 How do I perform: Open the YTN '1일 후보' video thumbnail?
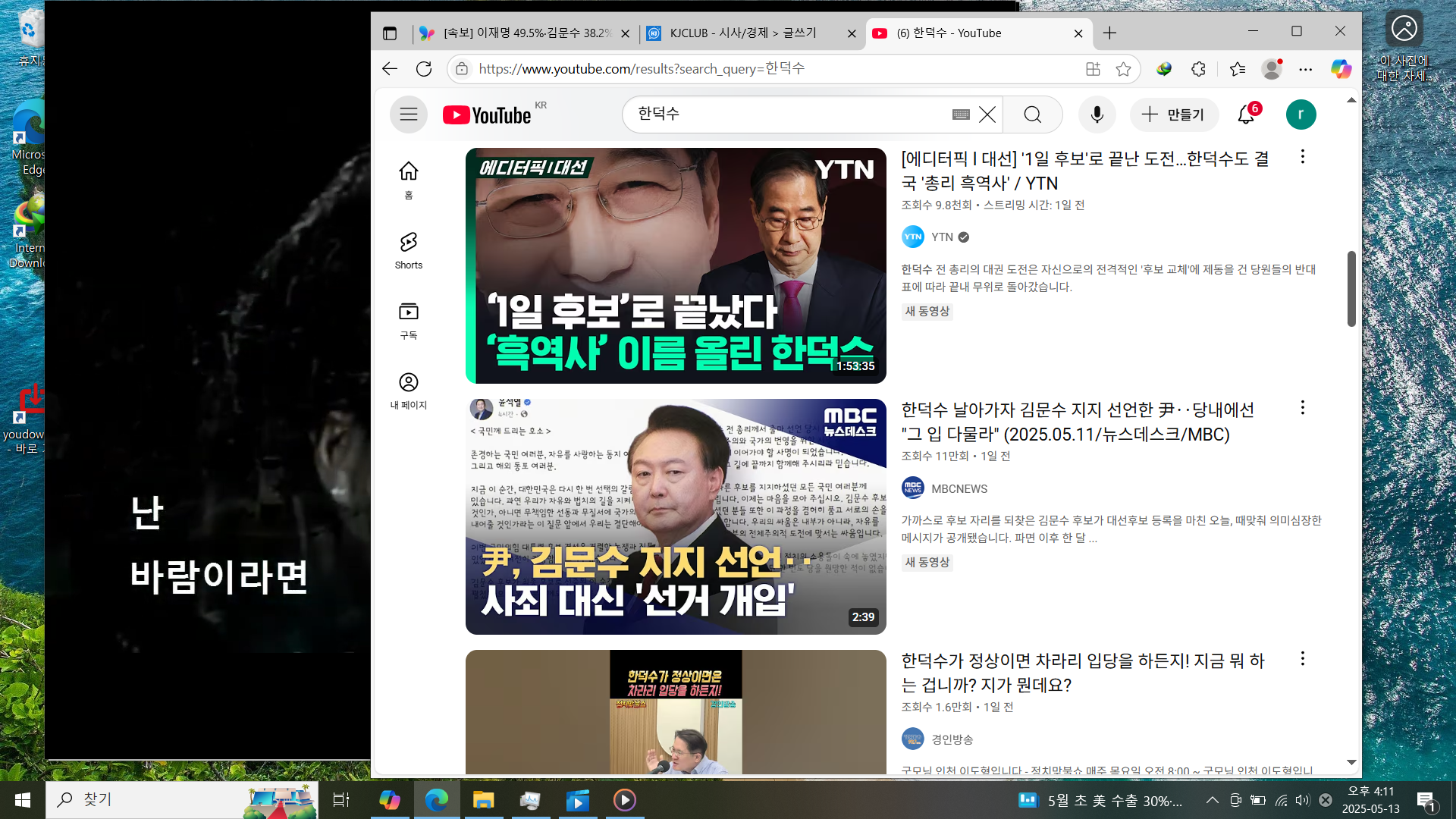pos(675,265)
